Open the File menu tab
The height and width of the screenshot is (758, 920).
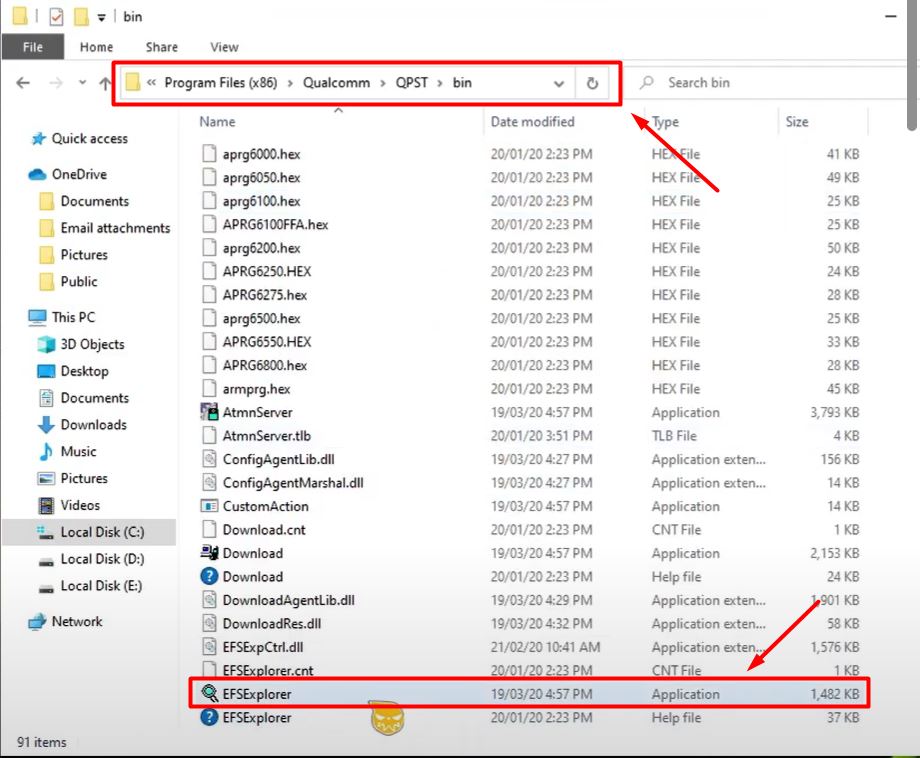pos(32,47)
